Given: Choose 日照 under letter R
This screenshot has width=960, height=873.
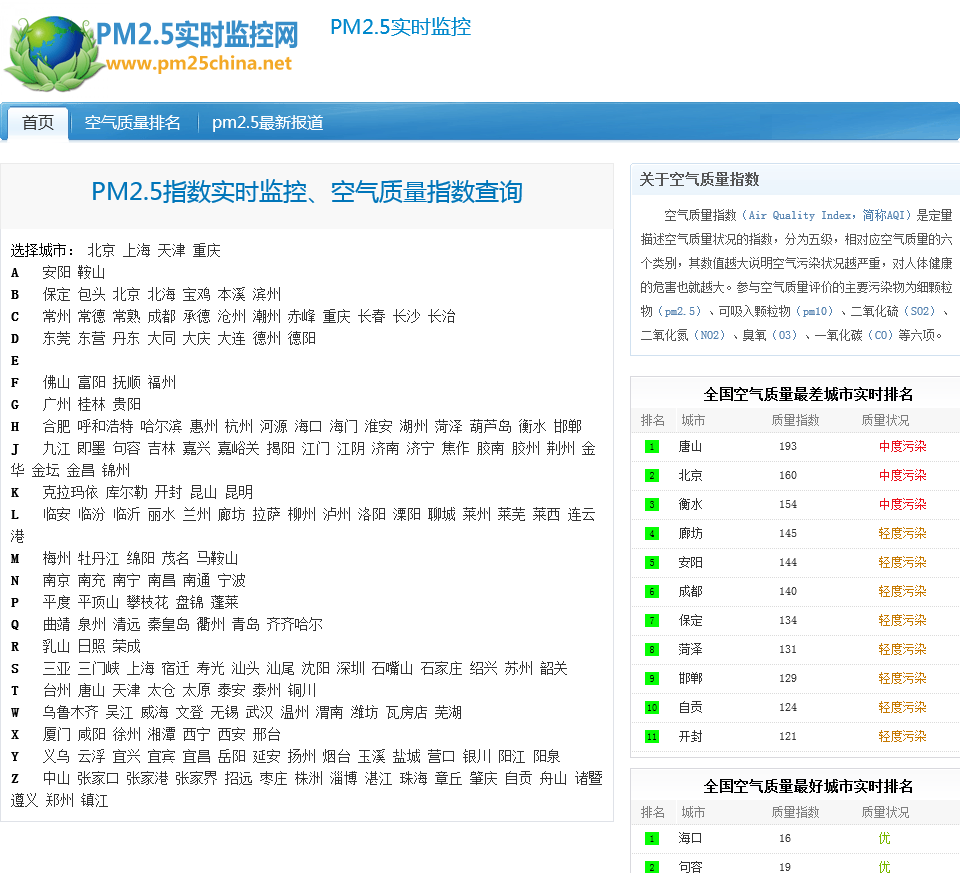Looking at the screenshot, I should (91, 647).
